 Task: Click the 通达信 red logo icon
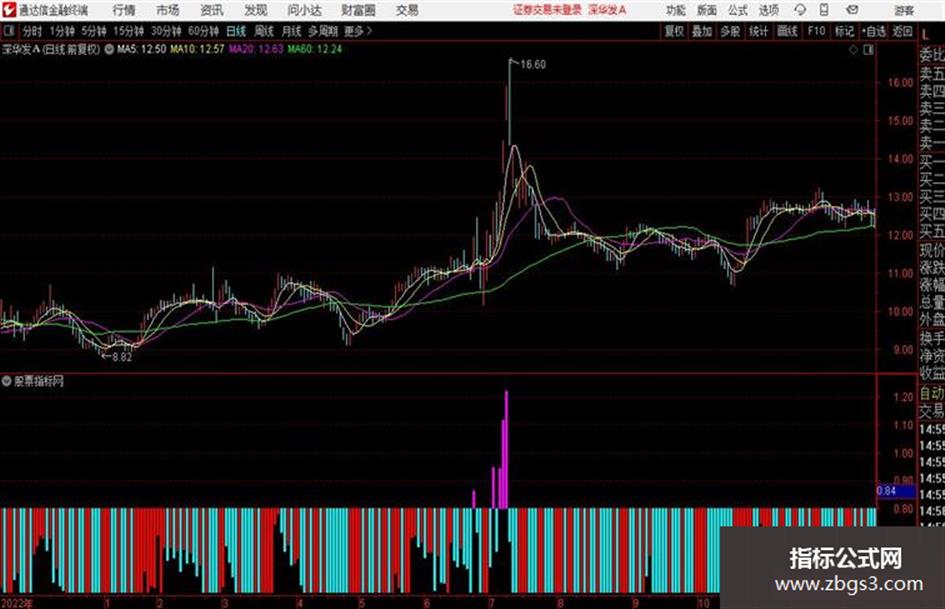(9, 10)
